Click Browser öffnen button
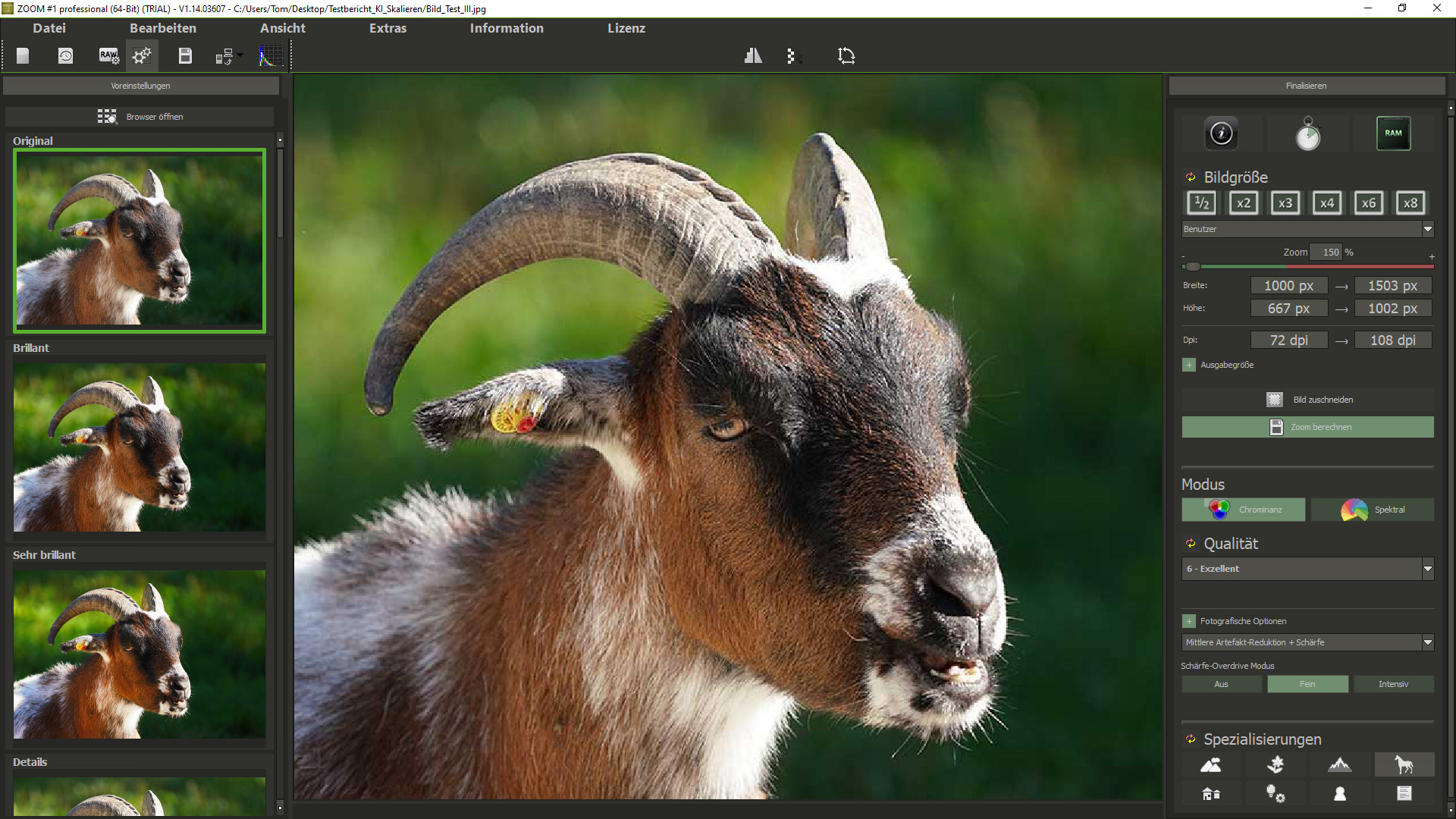The width and height of the screenshot is (1456, 819). 140,117
